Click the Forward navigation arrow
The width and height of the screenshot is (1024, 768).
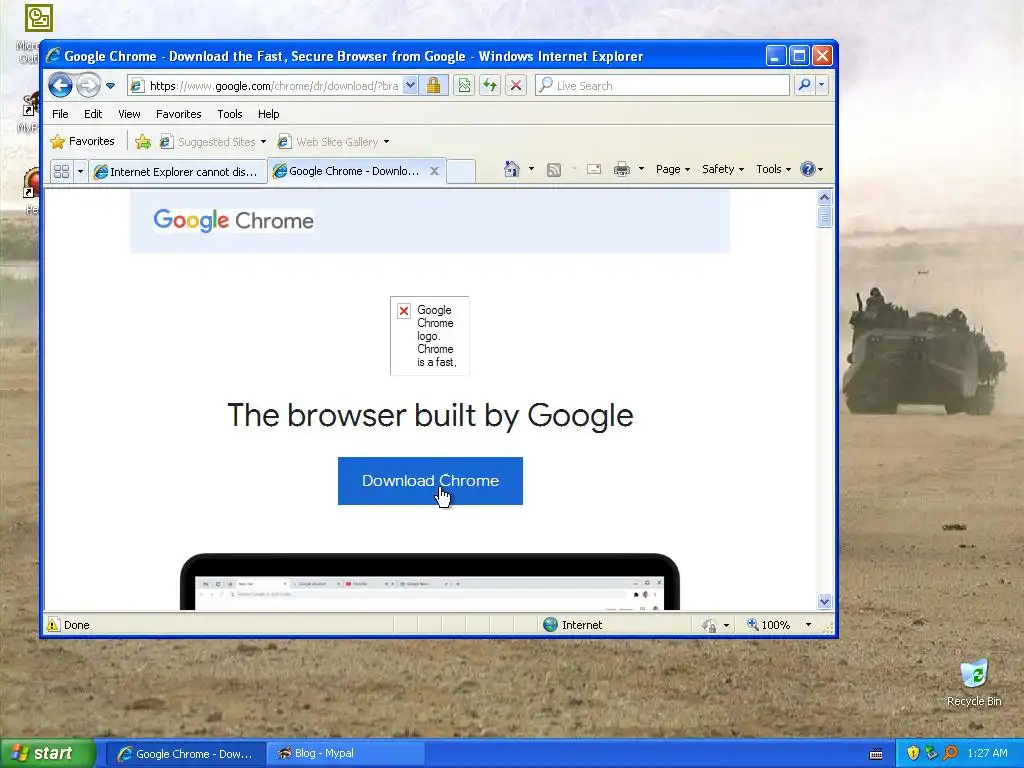click(x=88, y=85)
